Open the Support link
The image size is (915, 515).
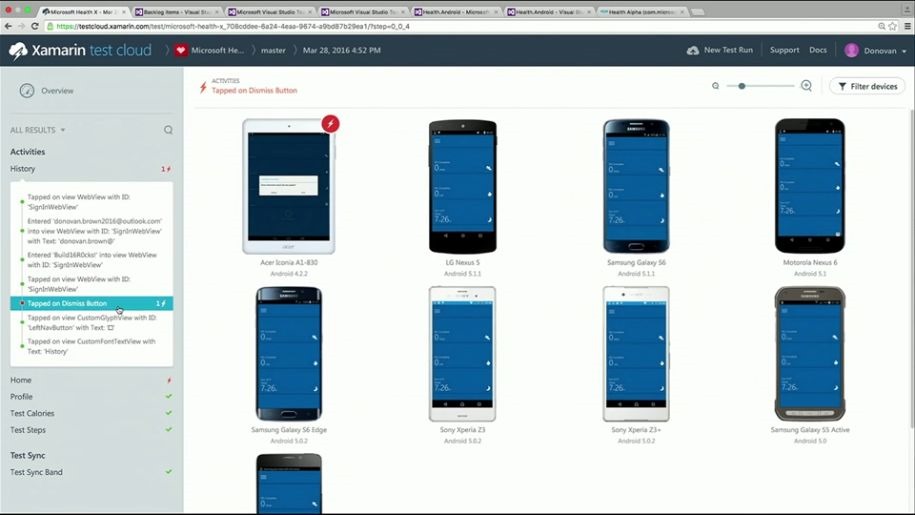point(784,50)
